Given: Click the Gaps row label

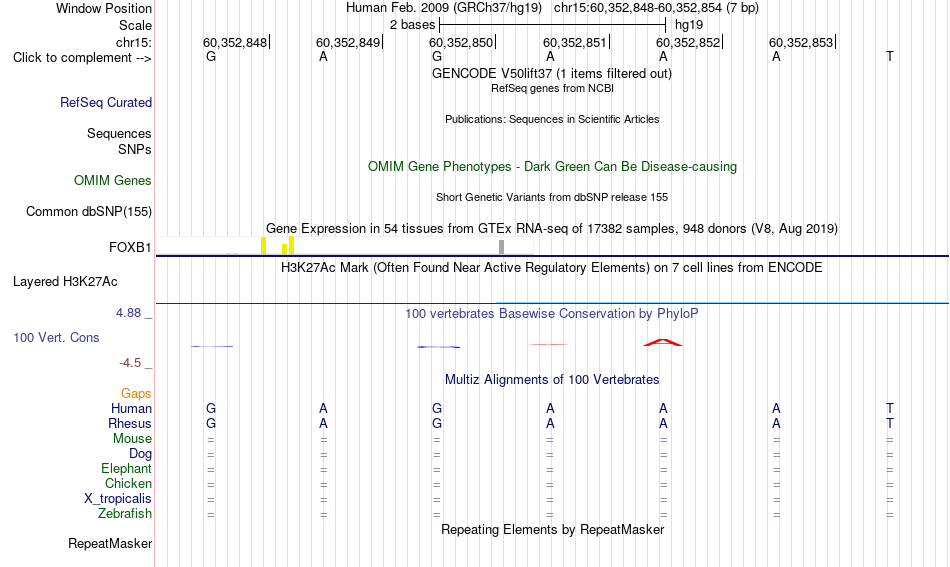Looking at the screenshot, I should pyautogui.click(x=136, y=394).
